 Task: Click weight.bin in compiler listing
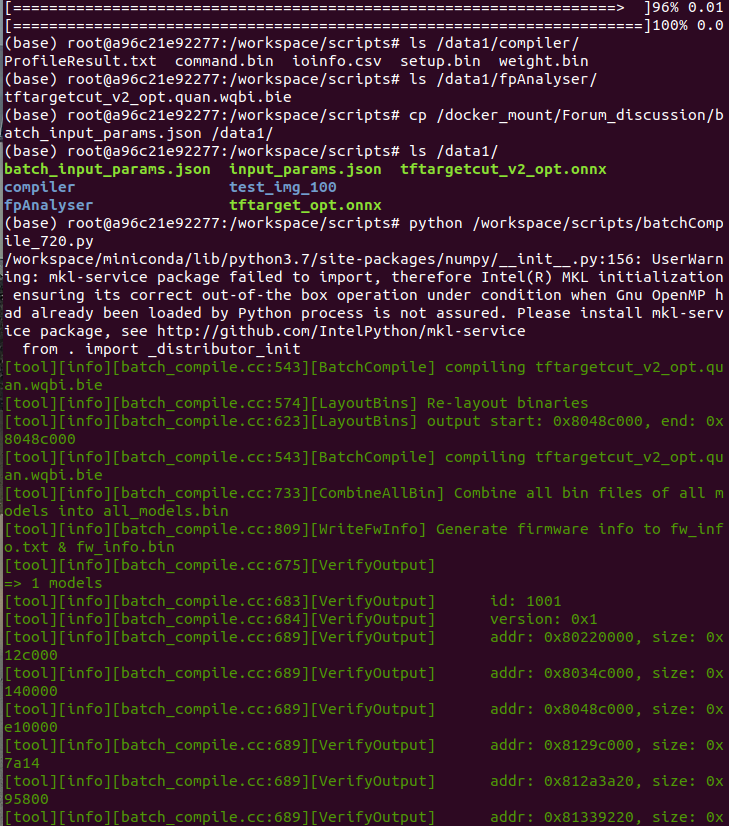pos(544,61)
